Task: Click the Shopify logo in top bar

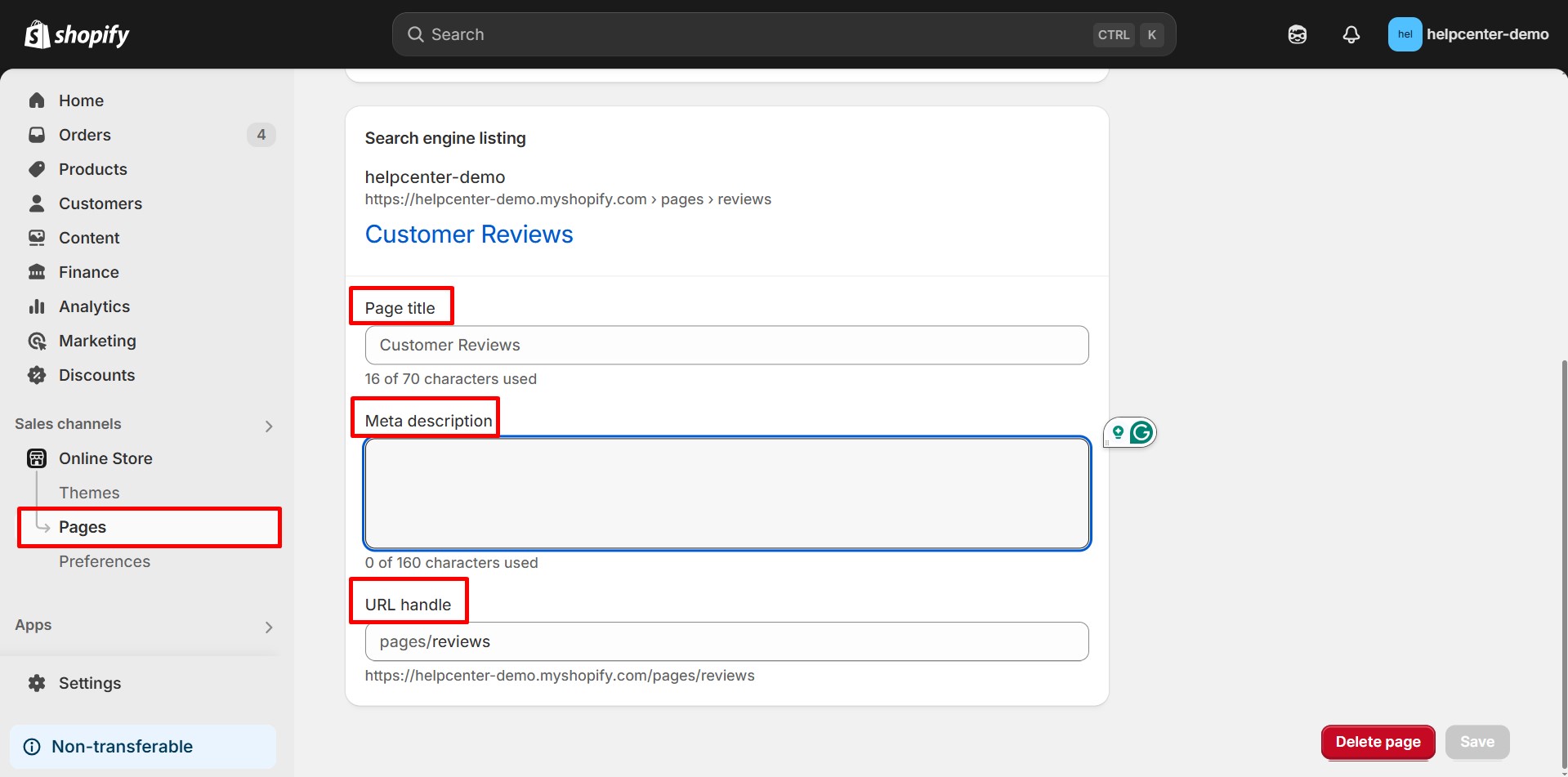Action: coord(77,34)
